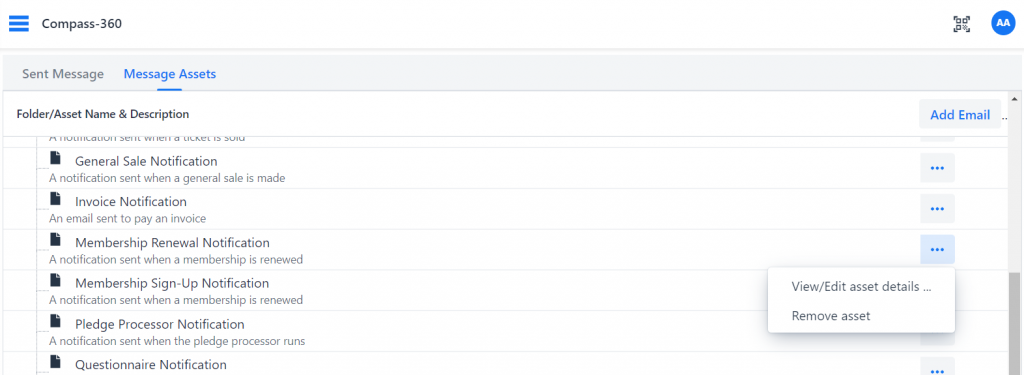Open the hamburger navigation menu
Screen dimensions: 1024x375
pos(18,24)
